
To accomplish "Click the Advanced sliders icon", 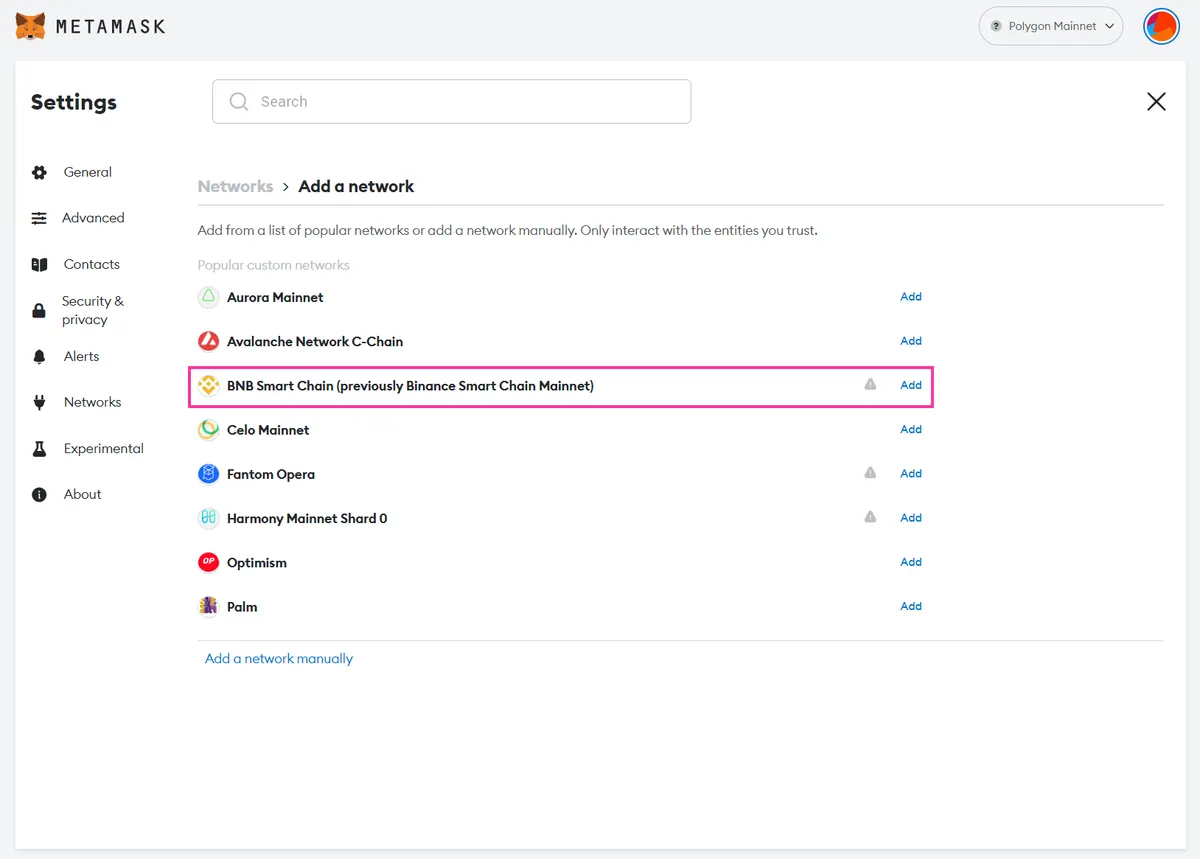I will coord(39,218).
